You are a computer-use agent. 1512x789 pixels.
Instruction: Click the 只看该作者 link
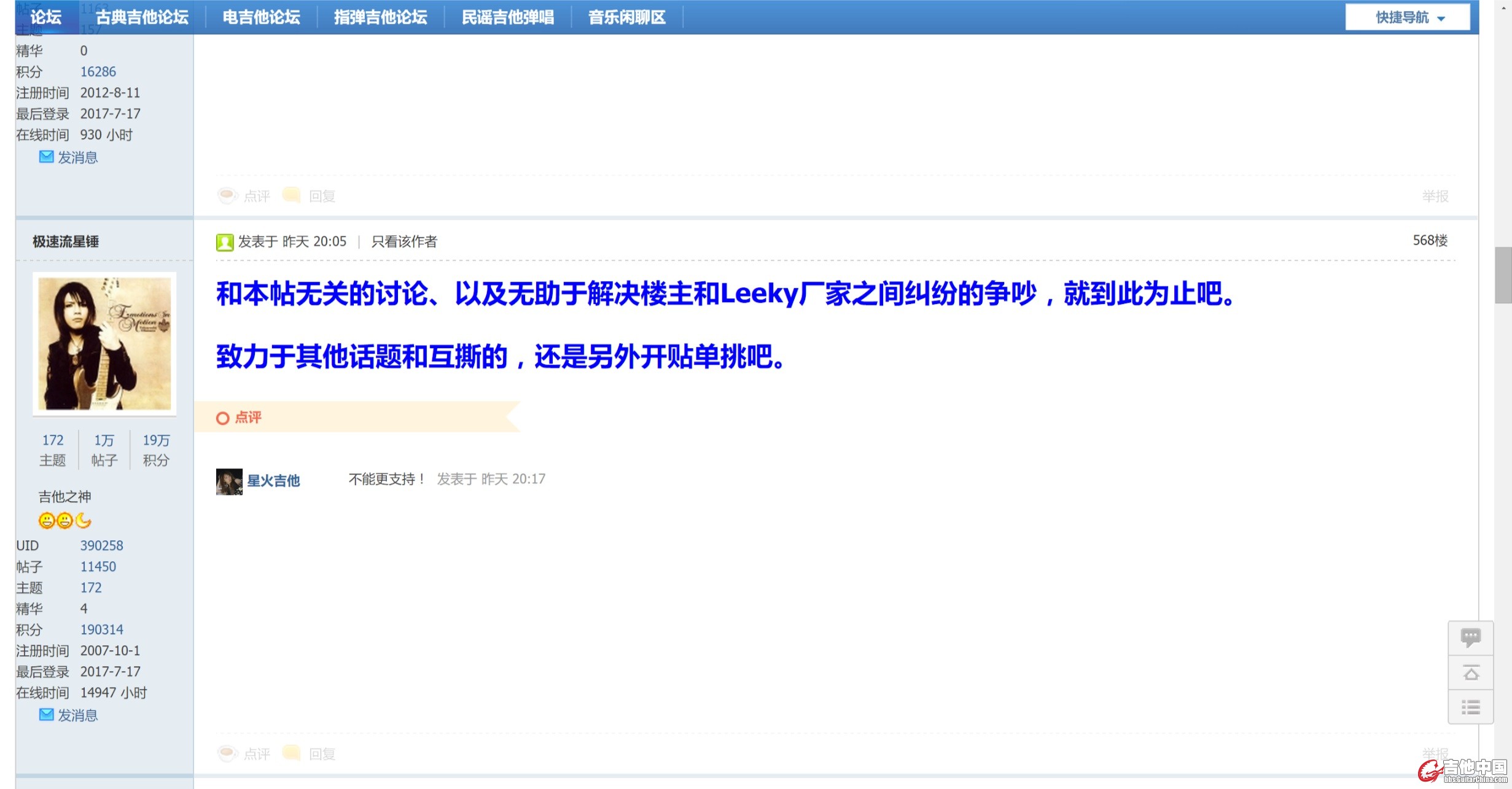click(404, 241)
